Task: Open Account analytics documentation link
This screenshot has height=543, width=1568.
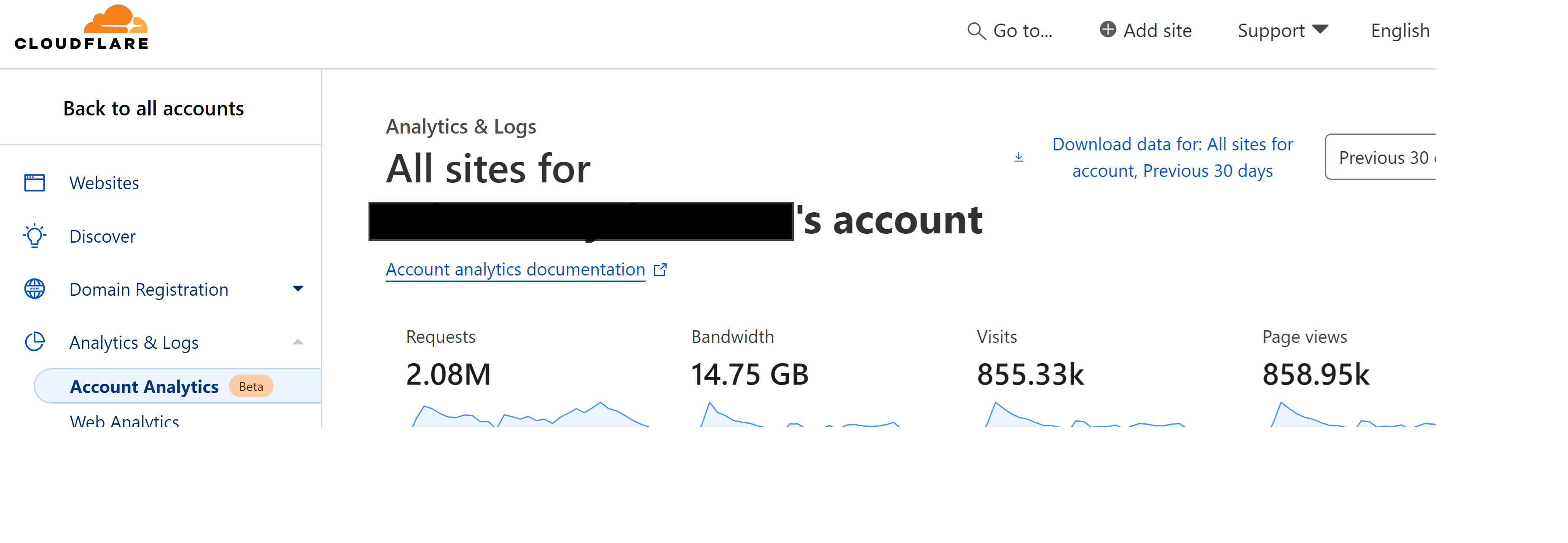Action: (x=515, y=269)
